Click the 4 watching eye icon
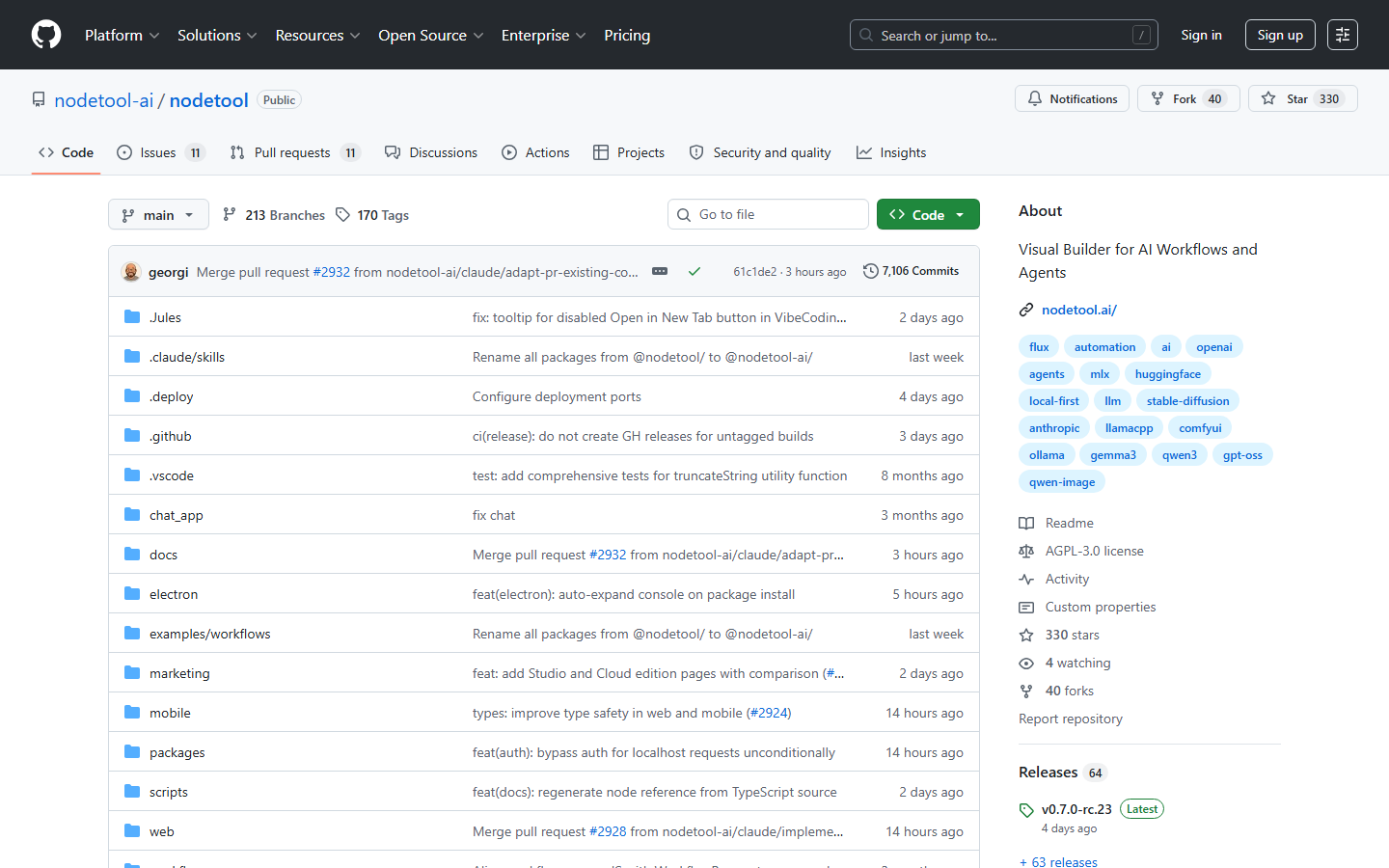 tap(1026, 663)
